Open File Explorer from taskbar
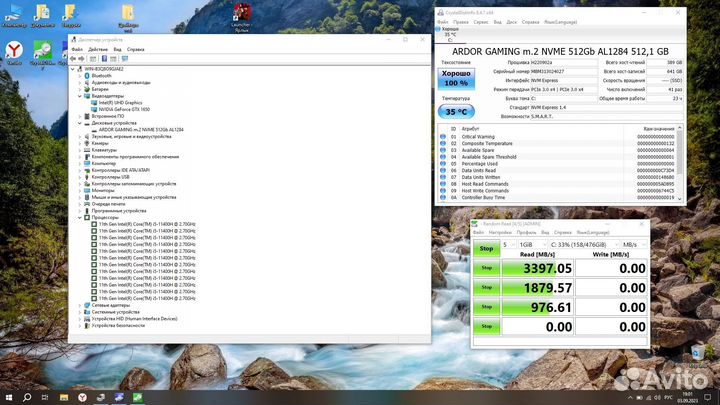Screen dimensions: 720x405 64,397
